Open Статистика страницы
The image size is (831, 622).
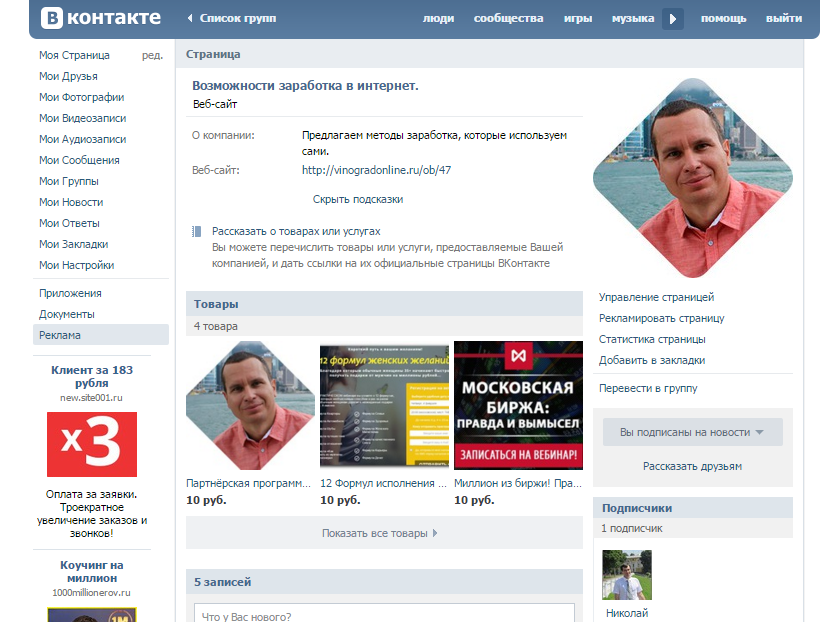[x=652, y=339]
